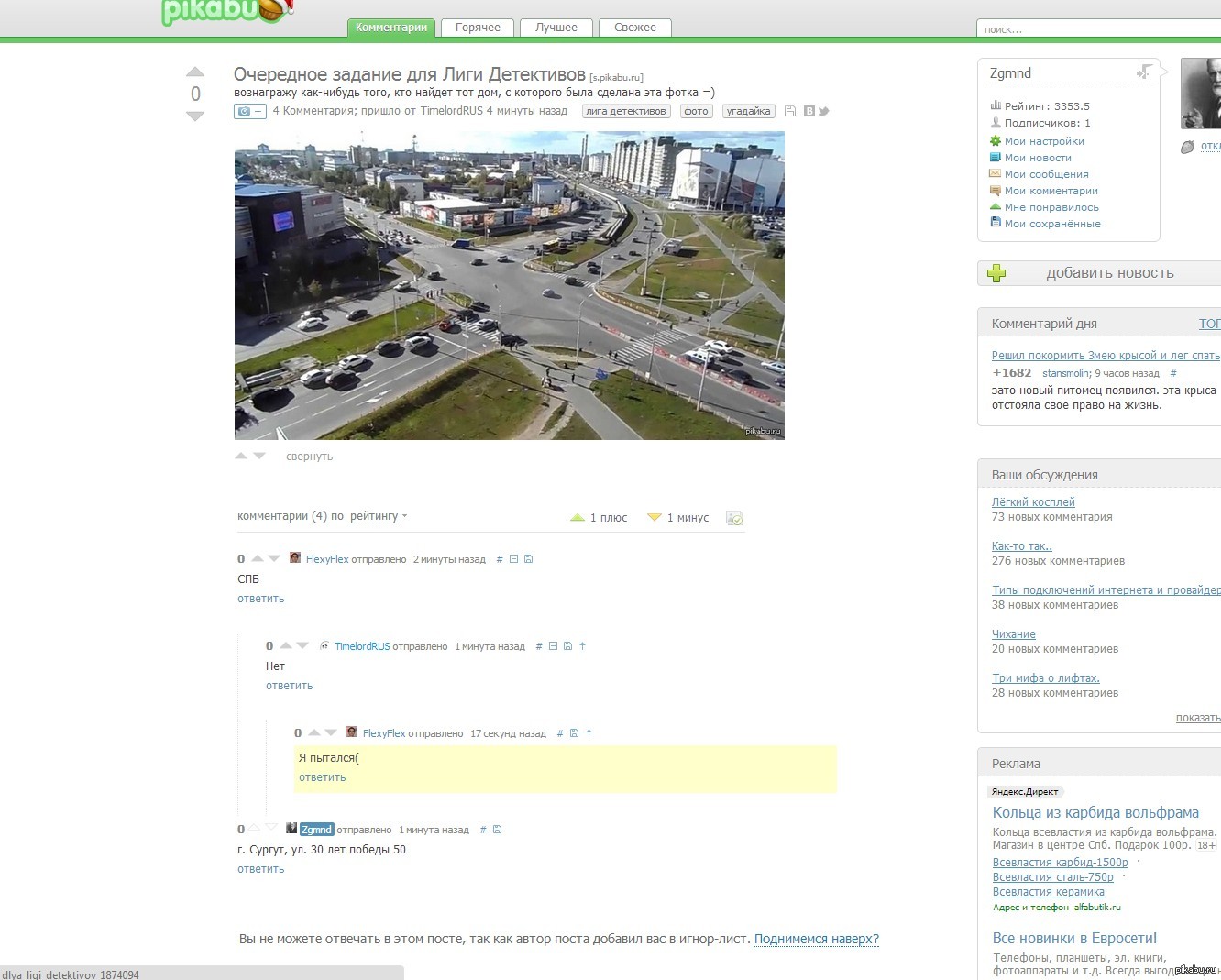The height and width of the screenshot is (980, 1221).
Task: Share the post on Twitter
Action: click(x=823, y=111)
